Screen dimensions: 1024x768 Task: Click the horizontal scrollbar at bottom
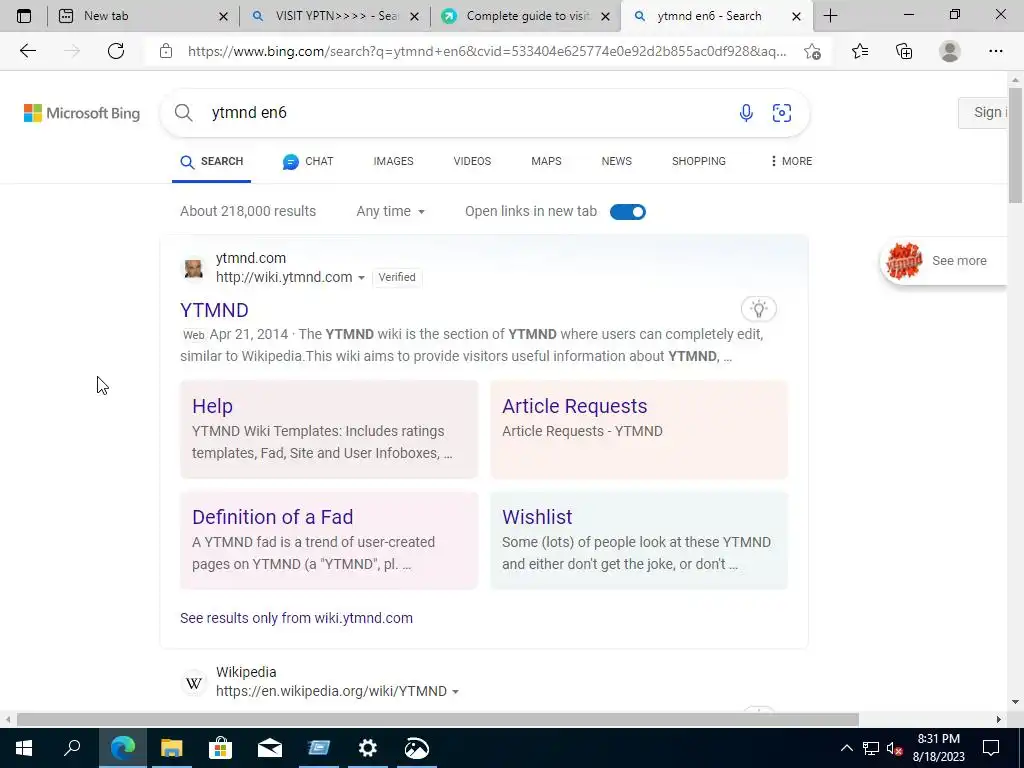click(x=438, y=719)
